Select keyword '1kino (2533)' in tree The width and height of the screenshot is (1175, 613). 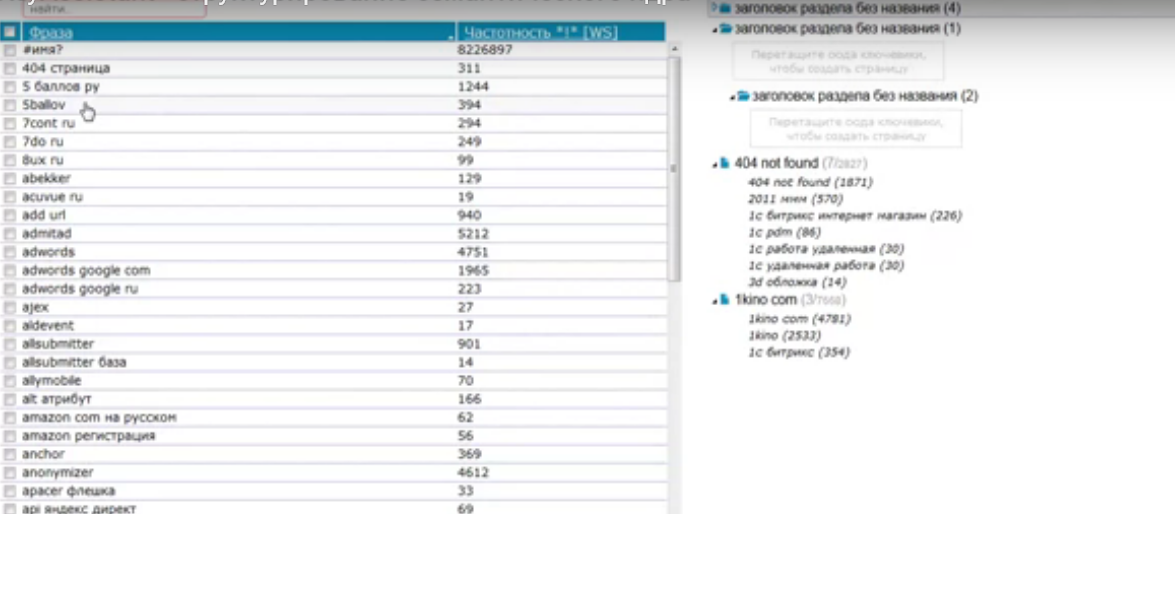pyautogui.click(x=784, y=336)
